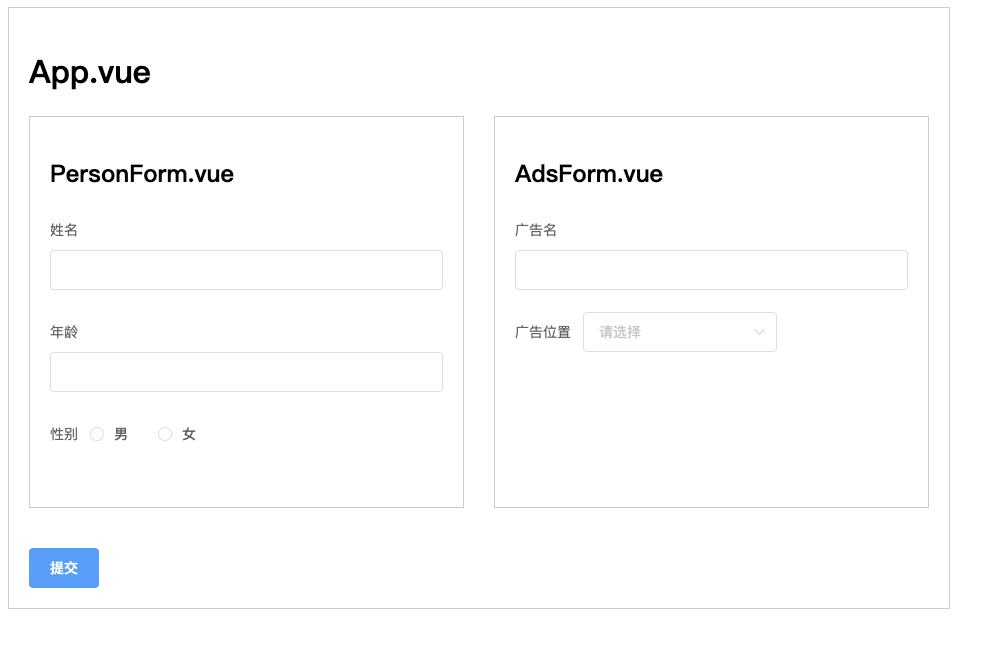
Task: Click empty area below 性别 radio options
Action: 246,478
